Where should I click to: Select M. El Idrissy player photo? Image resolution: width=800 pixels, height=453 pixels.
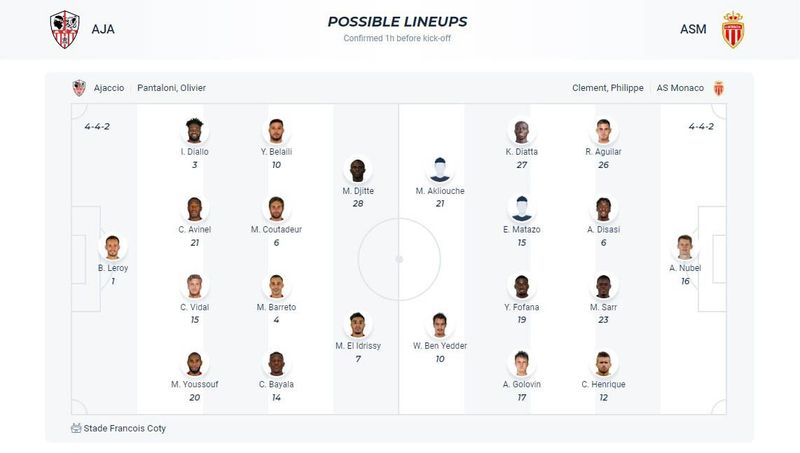pyautogui.click(x=358, y=325)
